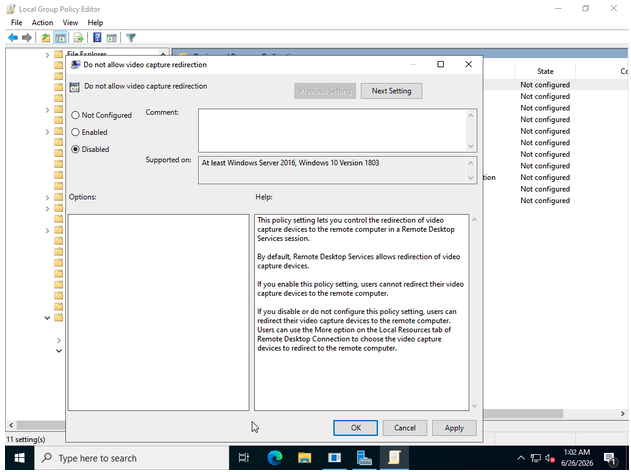Click the Apply button
Viewport: 631px width, 472px height.
point(454,428)
